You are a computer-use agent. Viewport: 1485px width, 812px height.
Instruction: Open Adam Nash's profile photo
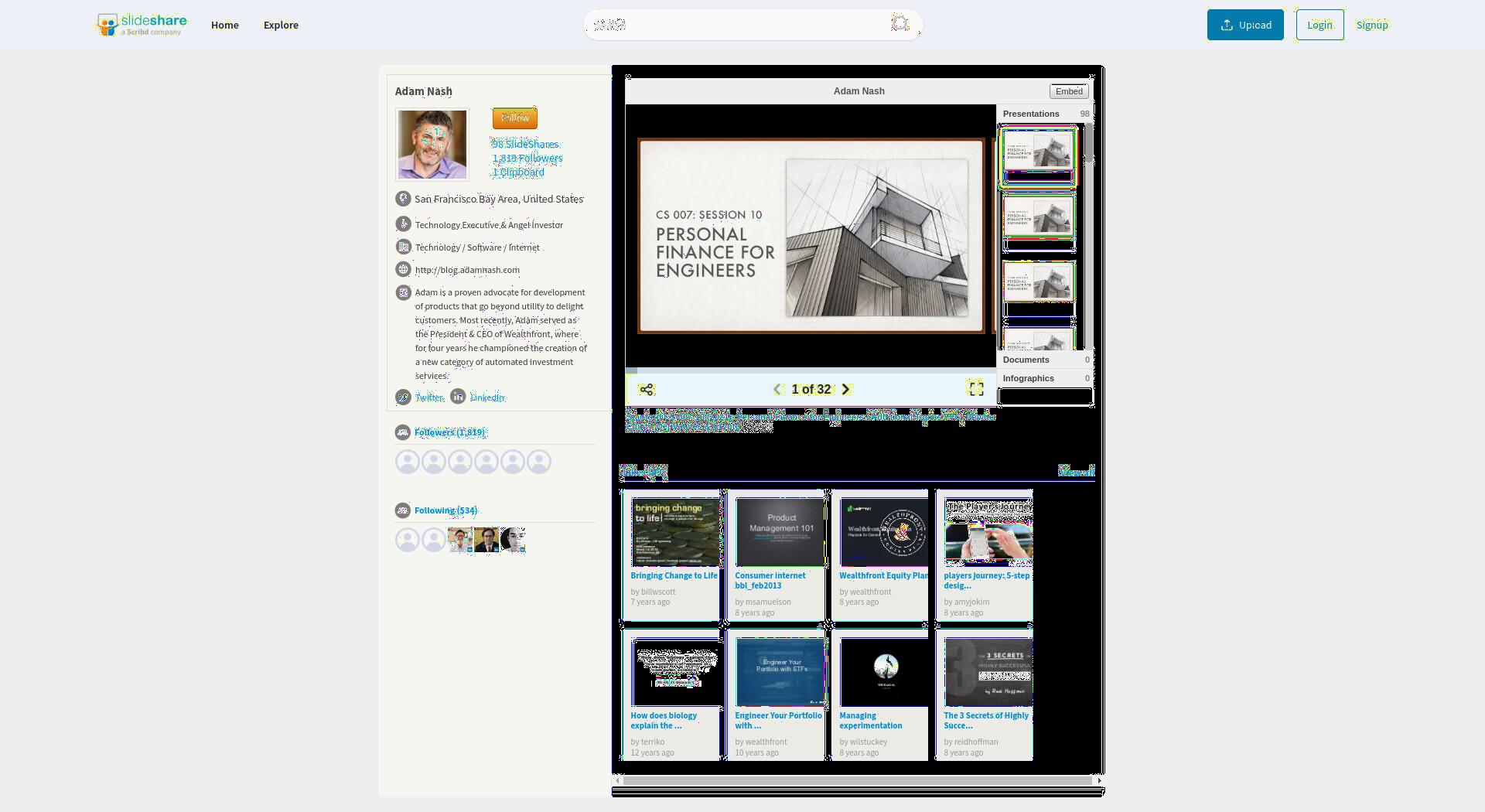432,145
